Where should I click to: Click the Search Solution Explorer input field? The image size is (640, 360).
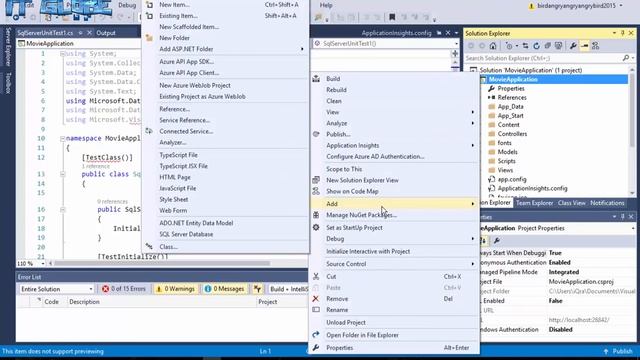pos(543,58)
